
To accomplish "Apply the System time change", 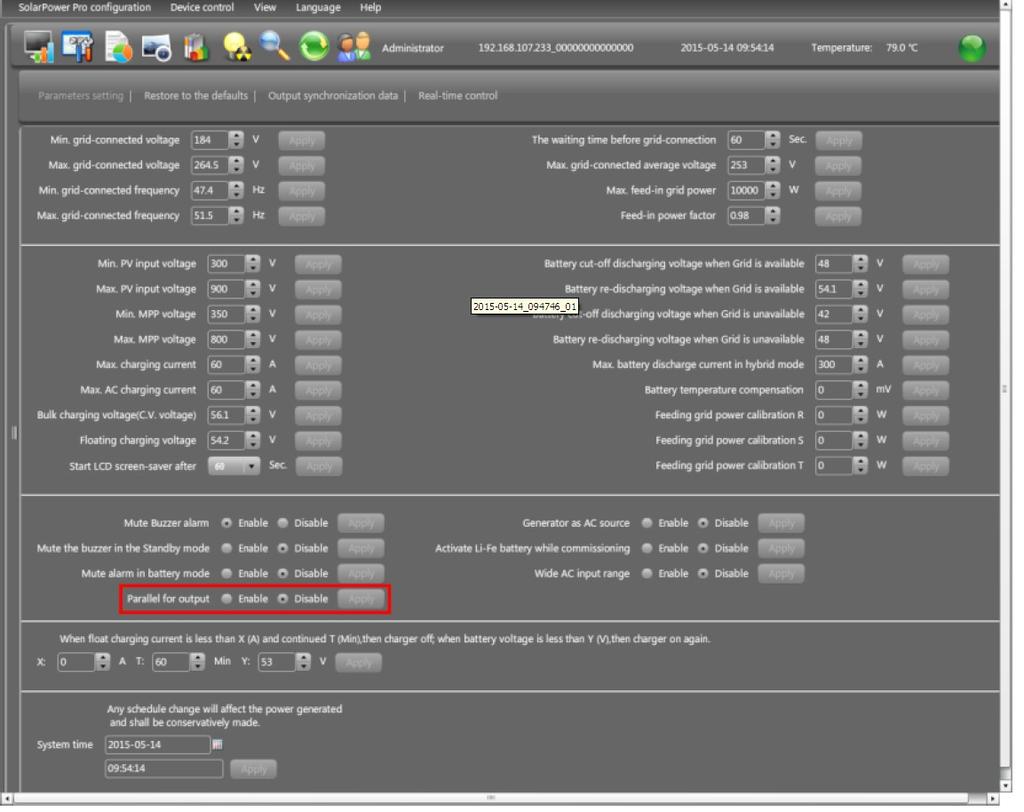I will coord(253,770).
